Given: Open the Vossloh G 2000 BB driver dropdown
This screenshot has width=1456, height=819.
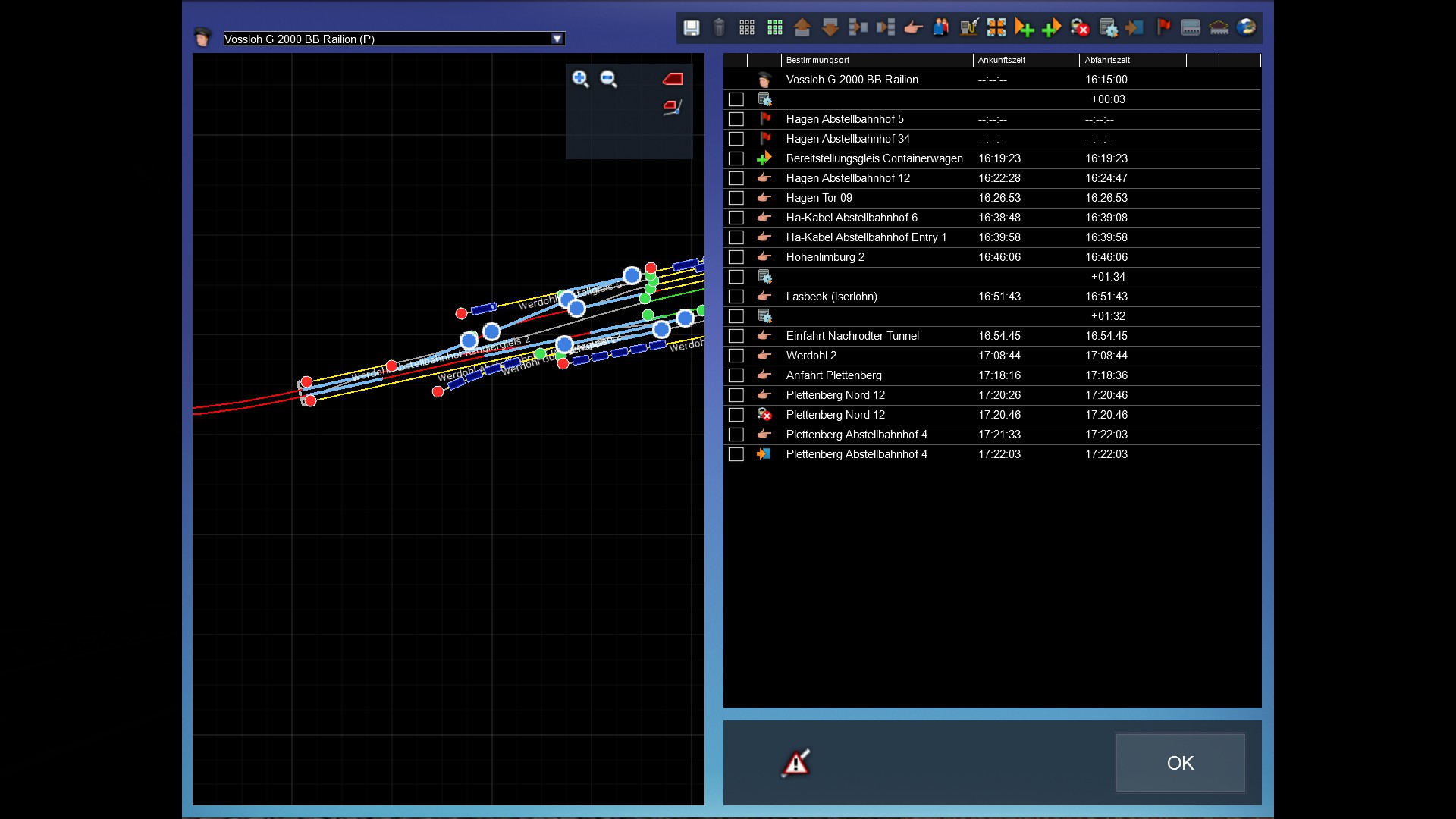Looking at the screenshot, I should (x=557, y=39).
